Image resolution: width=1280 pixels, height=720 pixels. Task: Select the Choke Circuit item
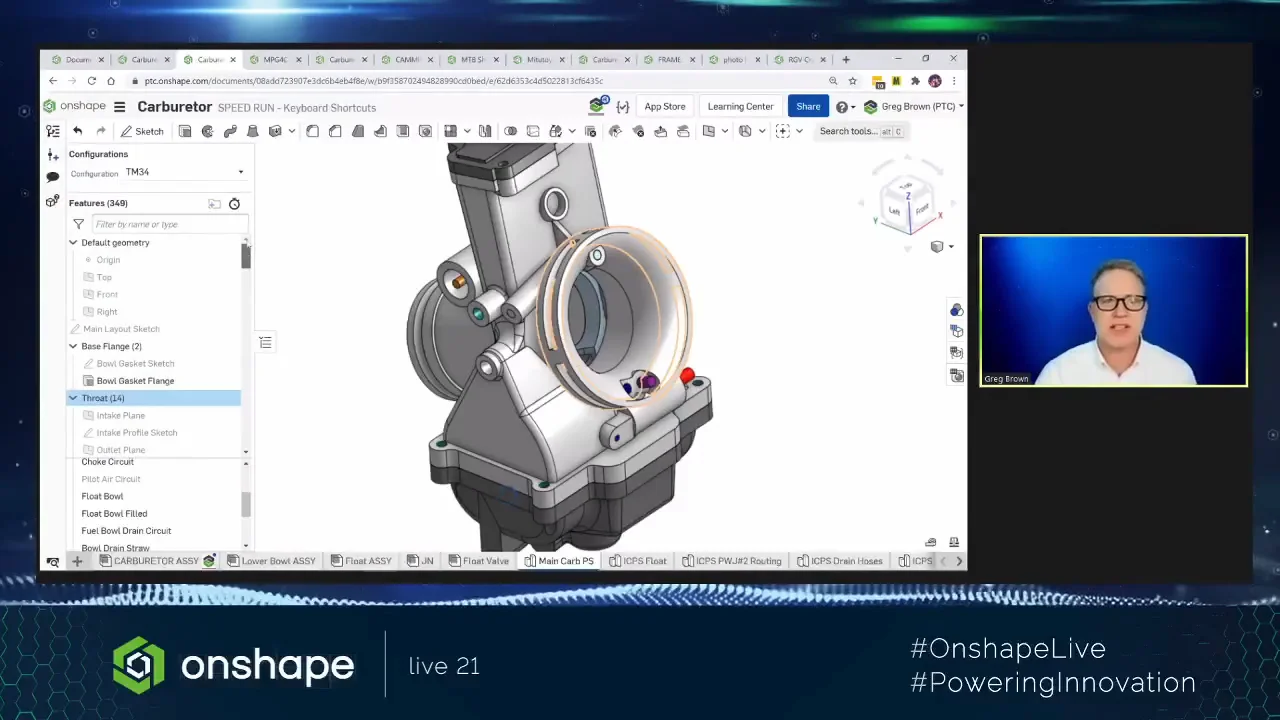(107, 462)
